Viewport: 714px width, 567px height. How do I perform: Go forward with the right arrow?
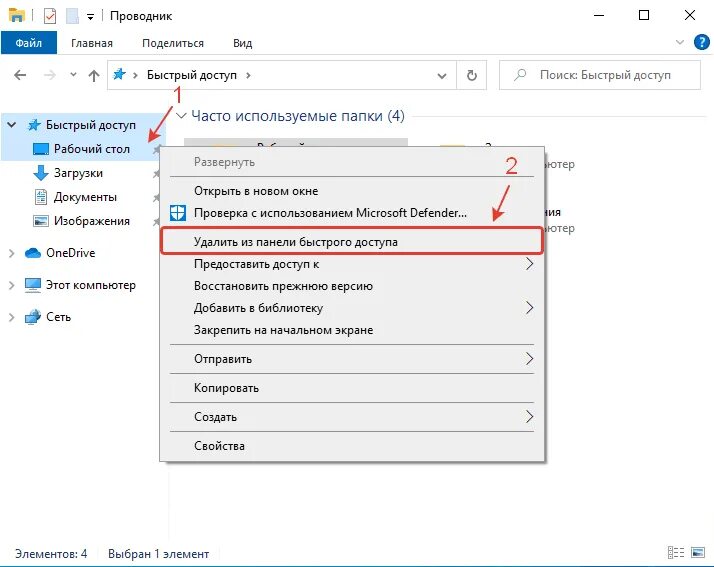(50, 75)
